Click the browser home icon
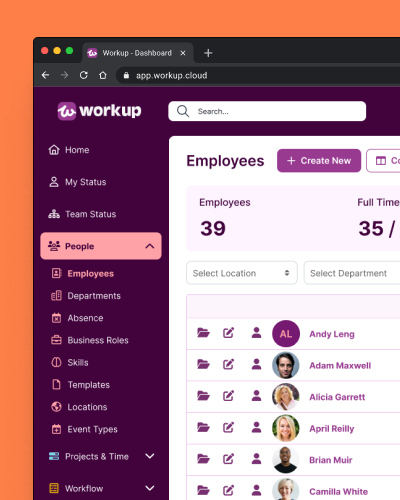 point(103,75)
